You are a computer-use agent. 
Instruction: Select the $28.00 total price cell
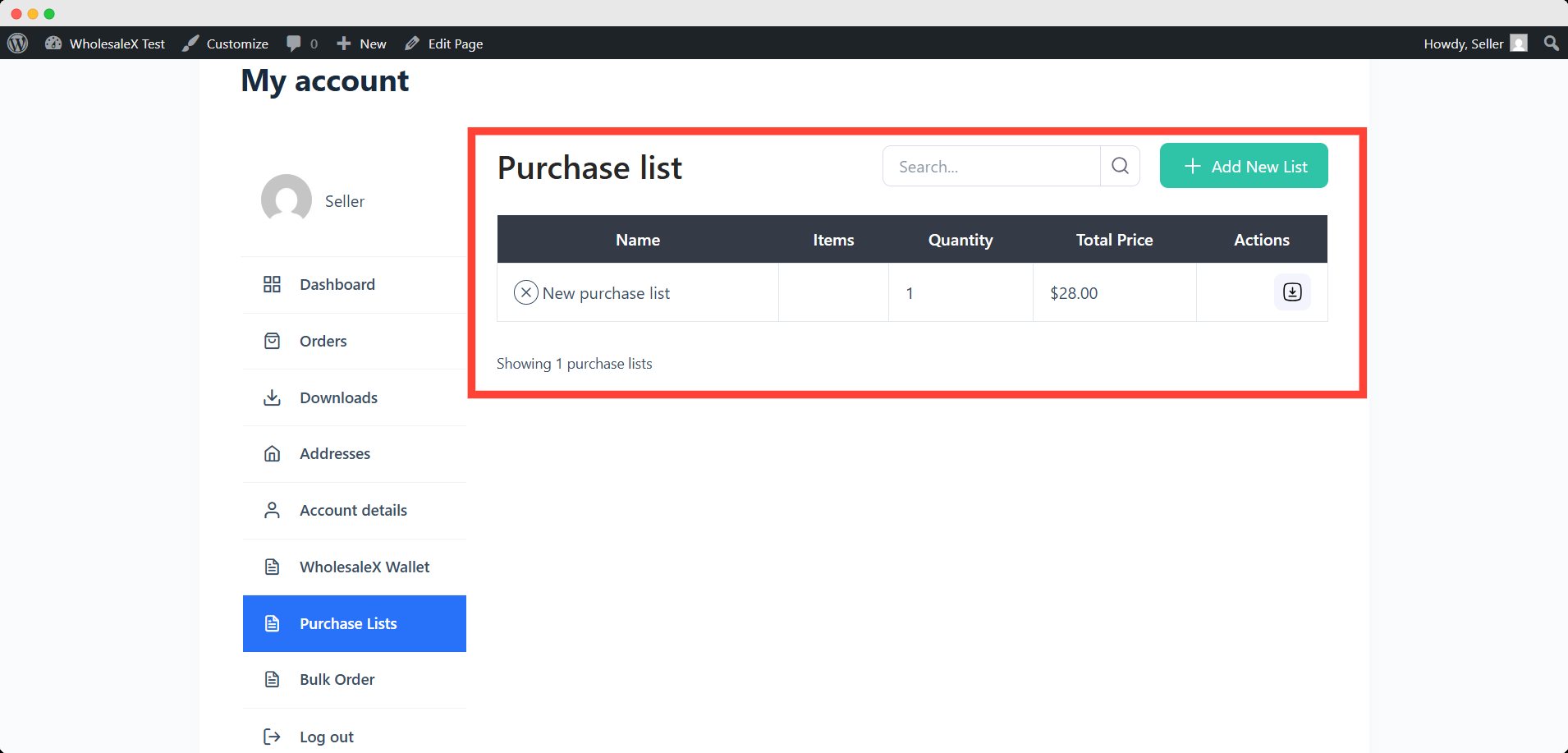(x=1115, y=293)
